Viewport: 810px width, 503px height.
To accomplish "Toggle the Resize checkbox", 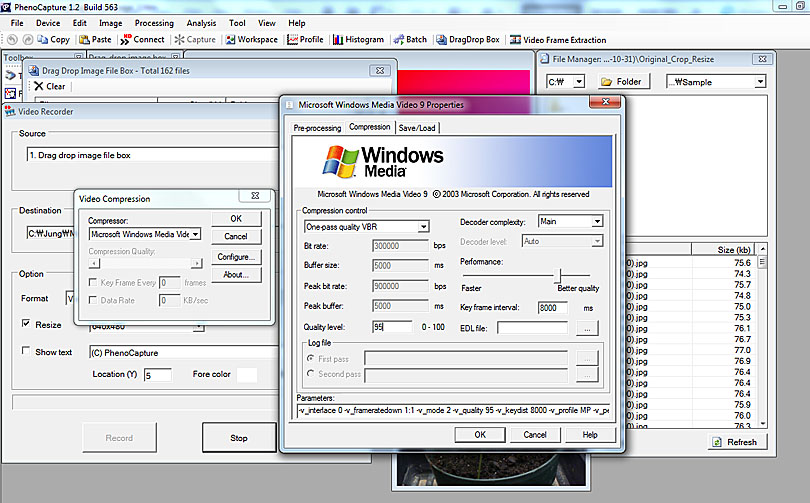I will click(x=27, y=324).
